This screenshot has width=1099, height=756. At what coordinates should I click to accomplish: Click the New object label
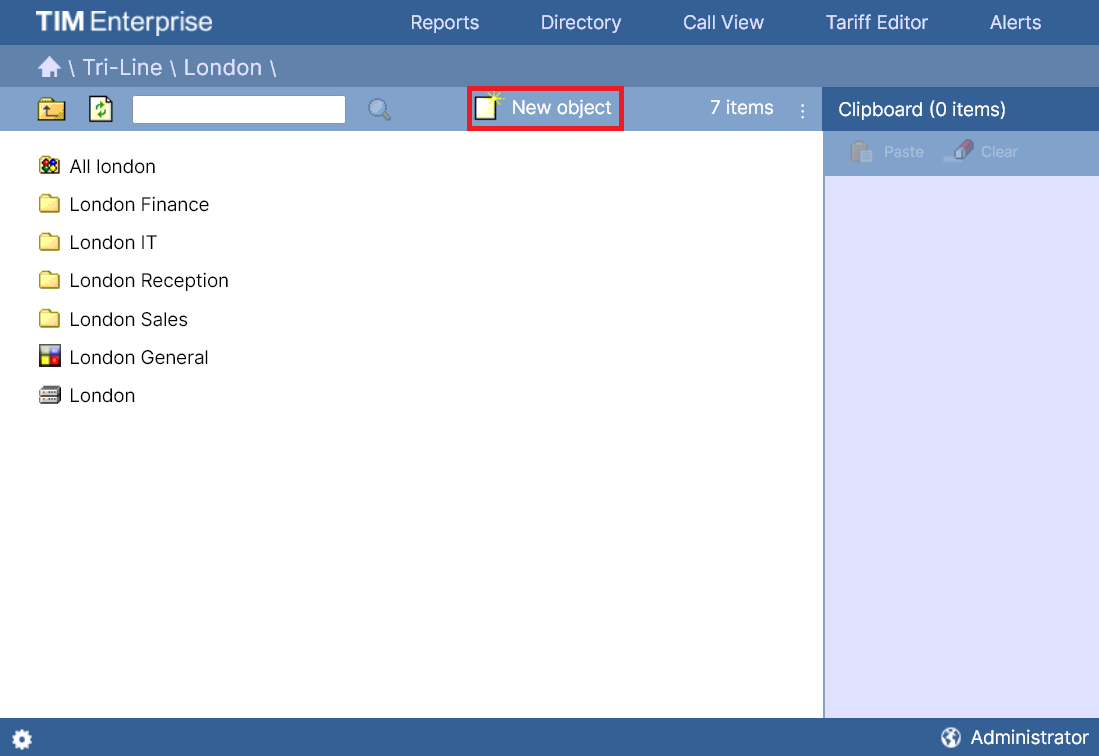(561, 108)
